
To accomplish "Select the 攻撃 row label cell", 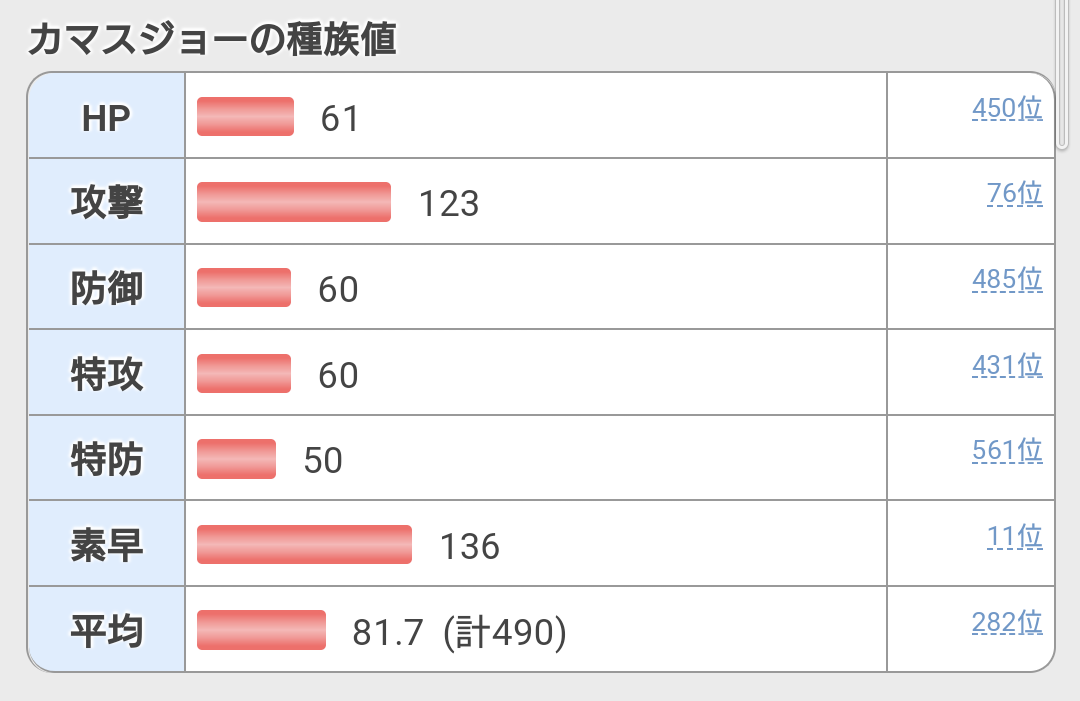I will [106, 203].
